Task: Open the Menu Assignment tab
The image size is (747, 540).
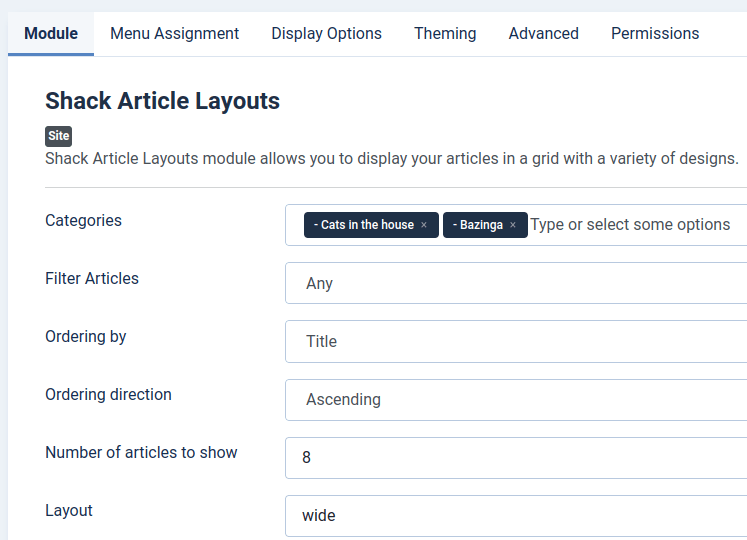Action: 174,34
